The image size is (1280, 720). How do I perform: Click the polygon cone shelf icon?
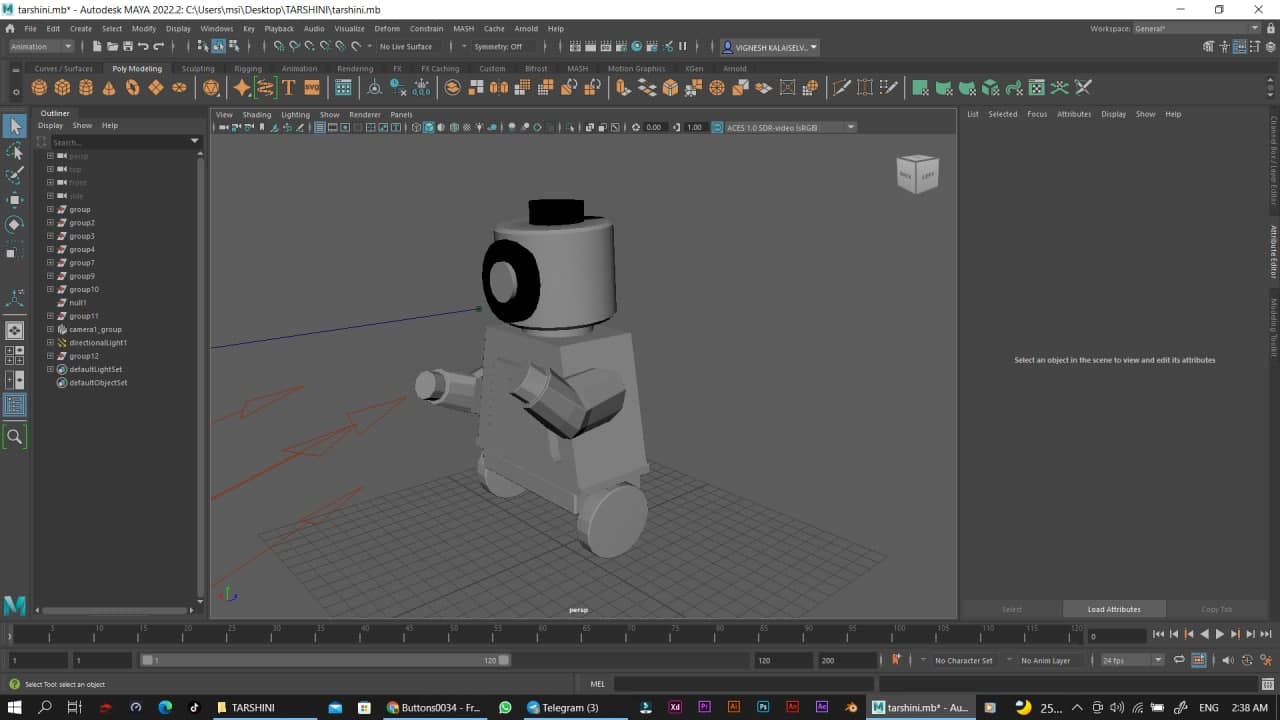click(109, 88)
